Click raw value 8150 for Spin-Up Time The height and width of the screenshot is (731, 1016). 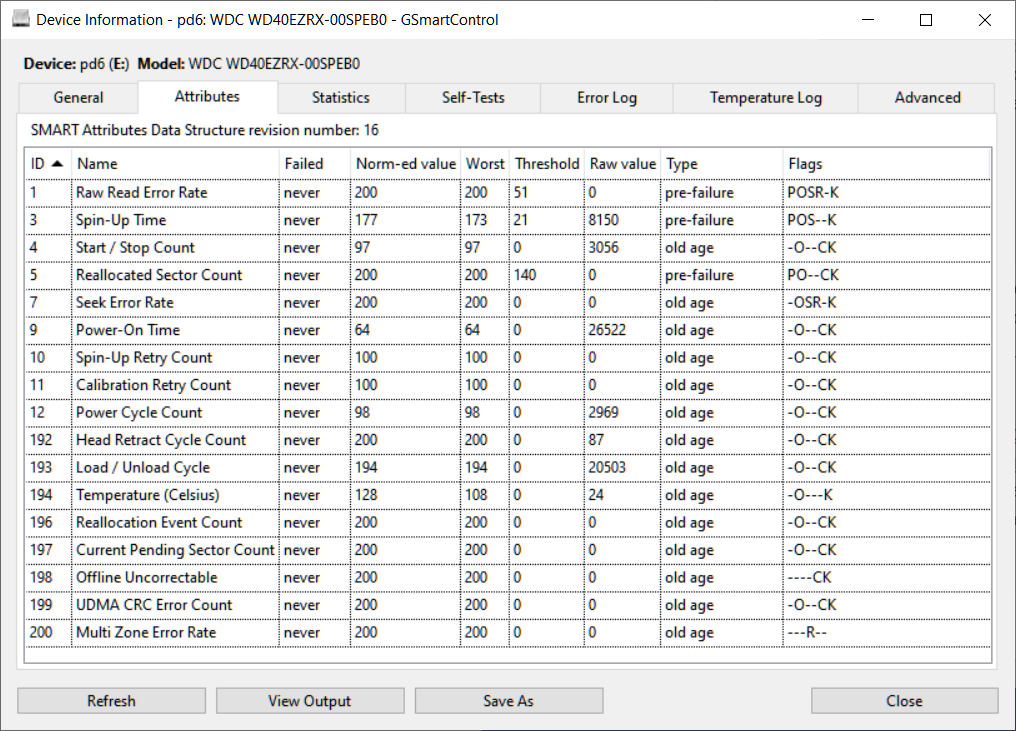[603, 220]
